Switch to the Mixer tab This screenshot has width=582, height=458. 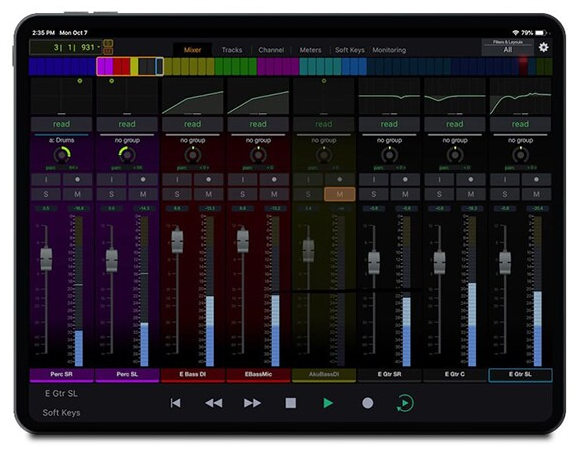pyautogui.click(x=192, y=50)
